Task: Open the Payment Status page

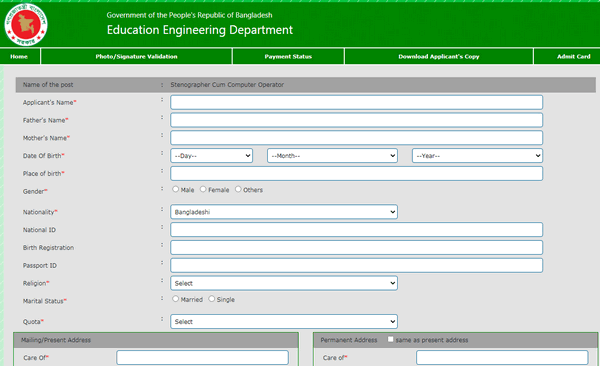Action: tap(288, 57)
